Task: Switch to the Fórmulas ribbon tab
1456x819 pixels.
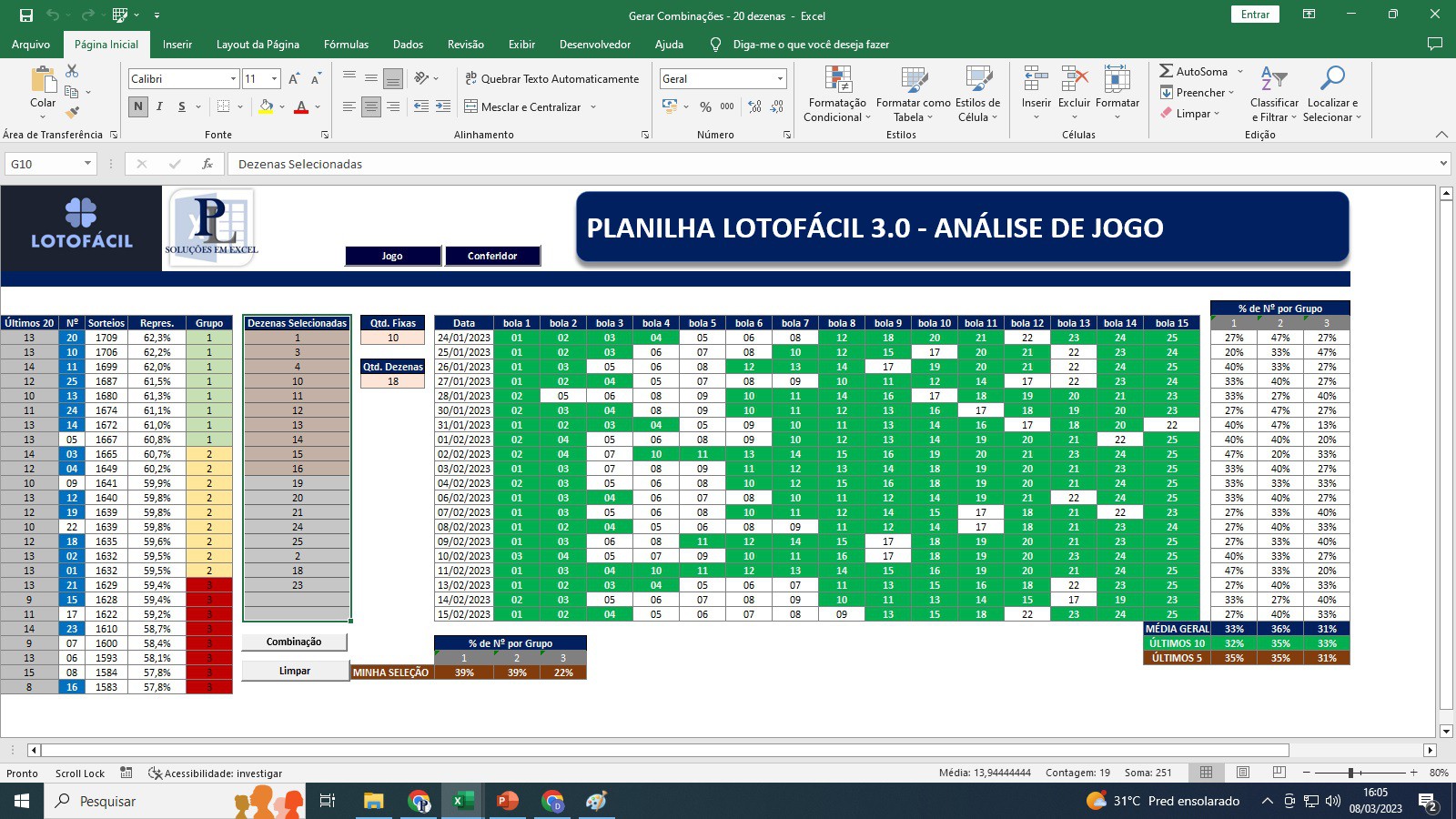Action: click(x=346, y=44)
